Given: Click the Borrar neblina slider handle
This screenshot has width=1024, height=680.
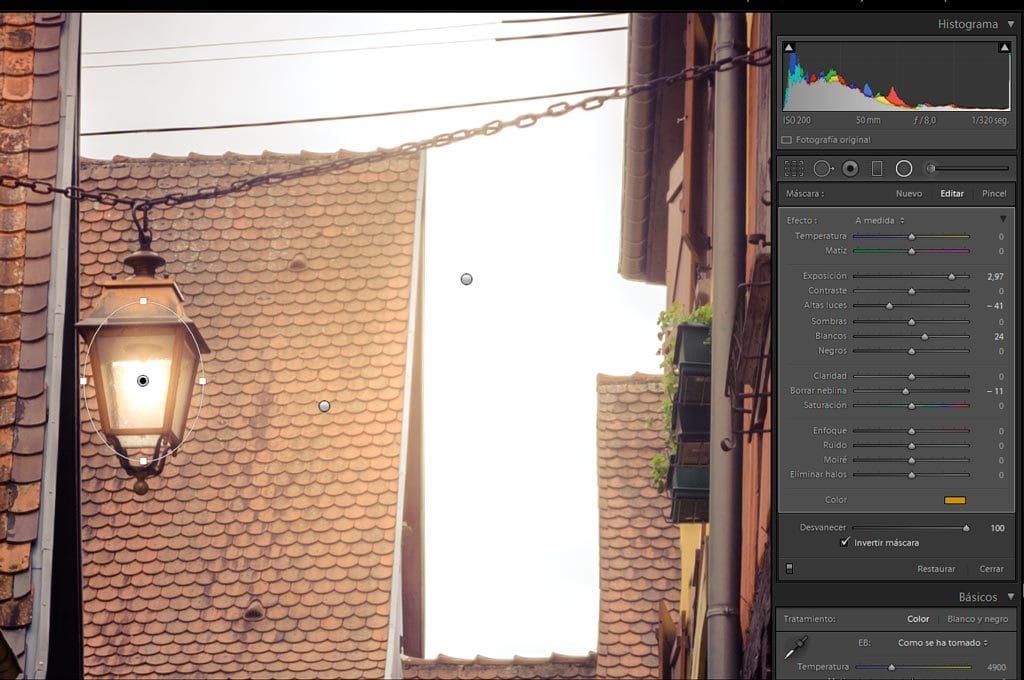Looking at the screenshot, I should coord(905,391).
